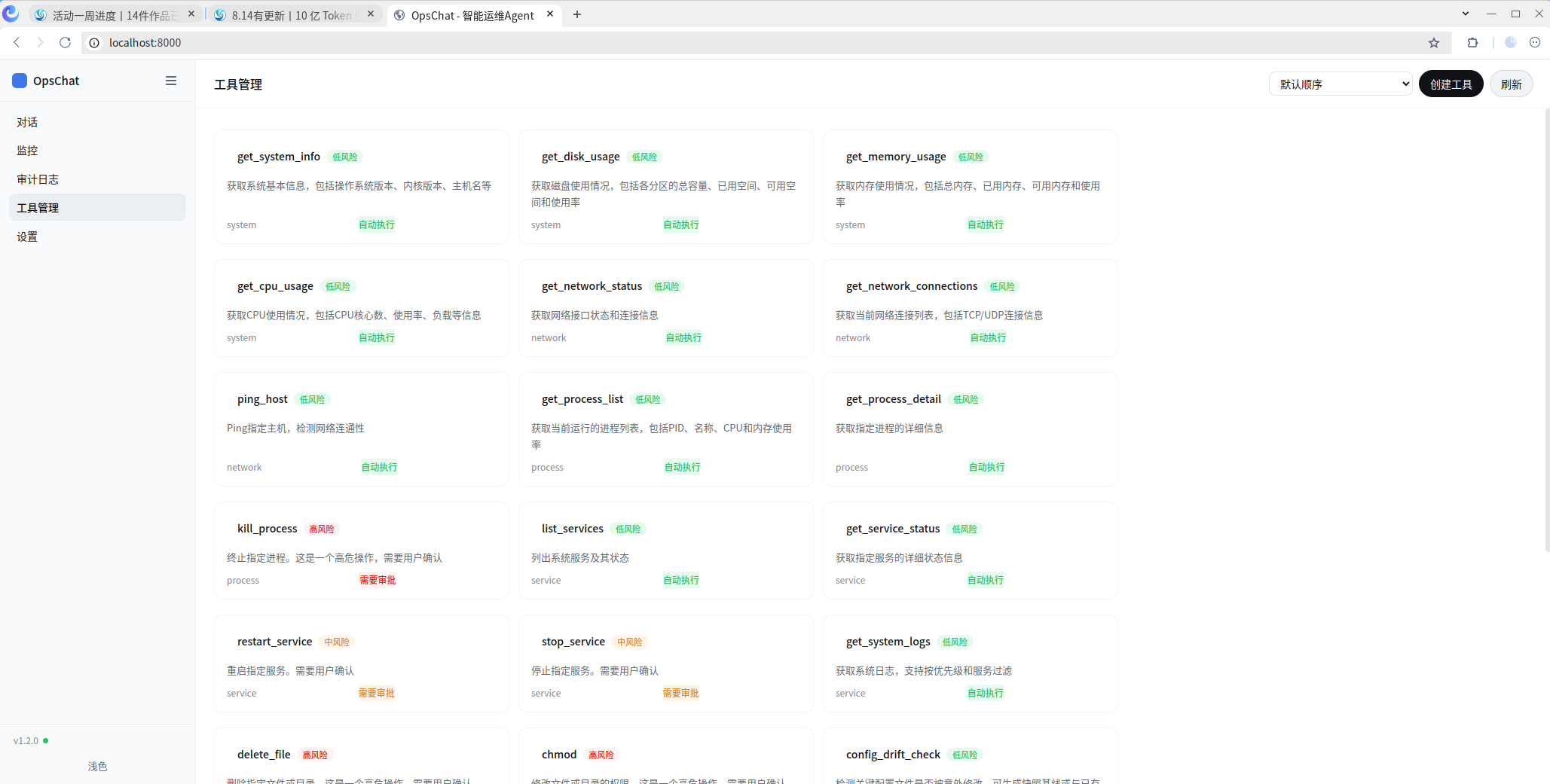Switch theme with 浅色 toggle

coord(97,766)
